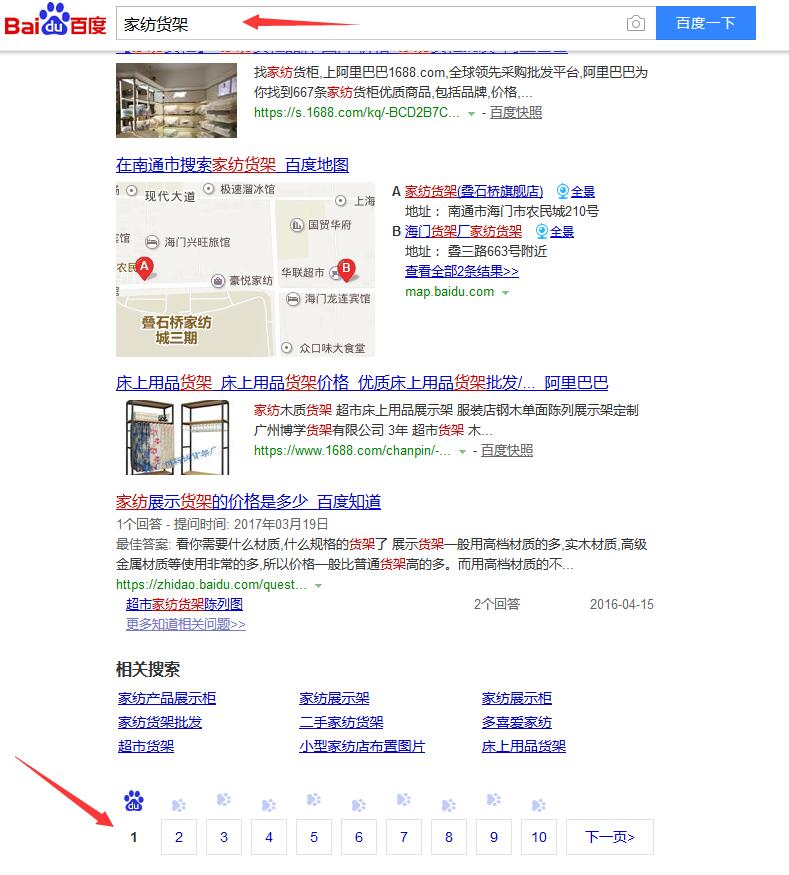Image resolution: width=789 pixels, height=875 pixels.
Task: Go to results page 2
Action: [179, 837]
